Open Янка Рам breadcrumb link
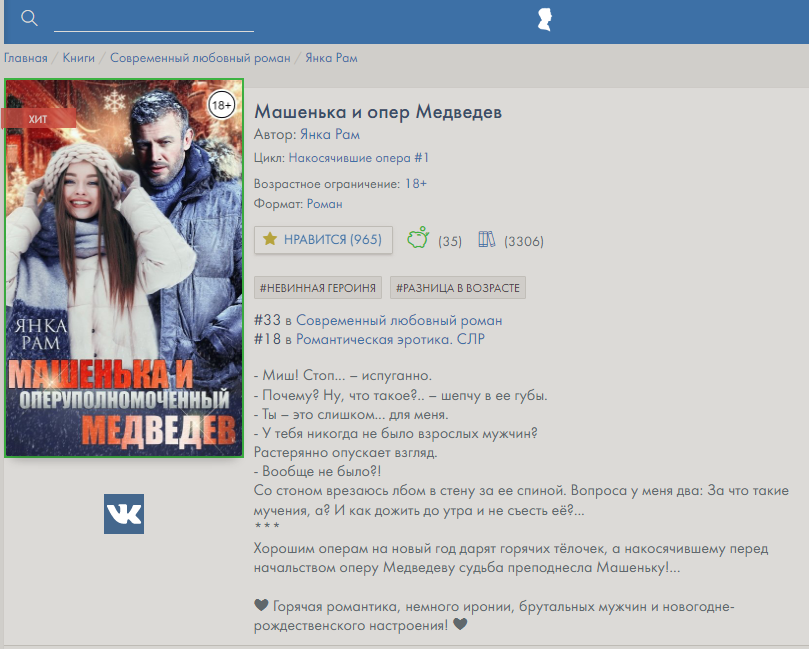 coord(331,58)
